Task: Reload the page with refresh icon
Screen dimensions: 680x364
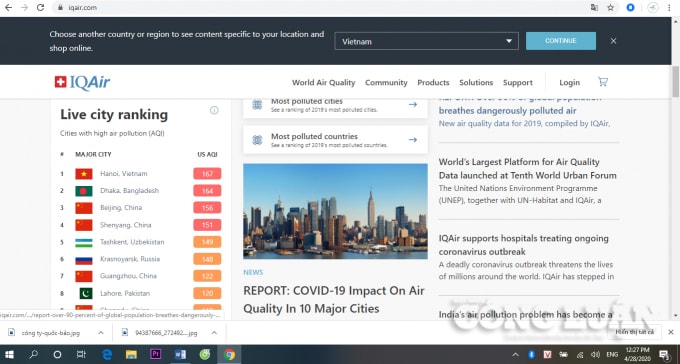Action: point(40,7)
